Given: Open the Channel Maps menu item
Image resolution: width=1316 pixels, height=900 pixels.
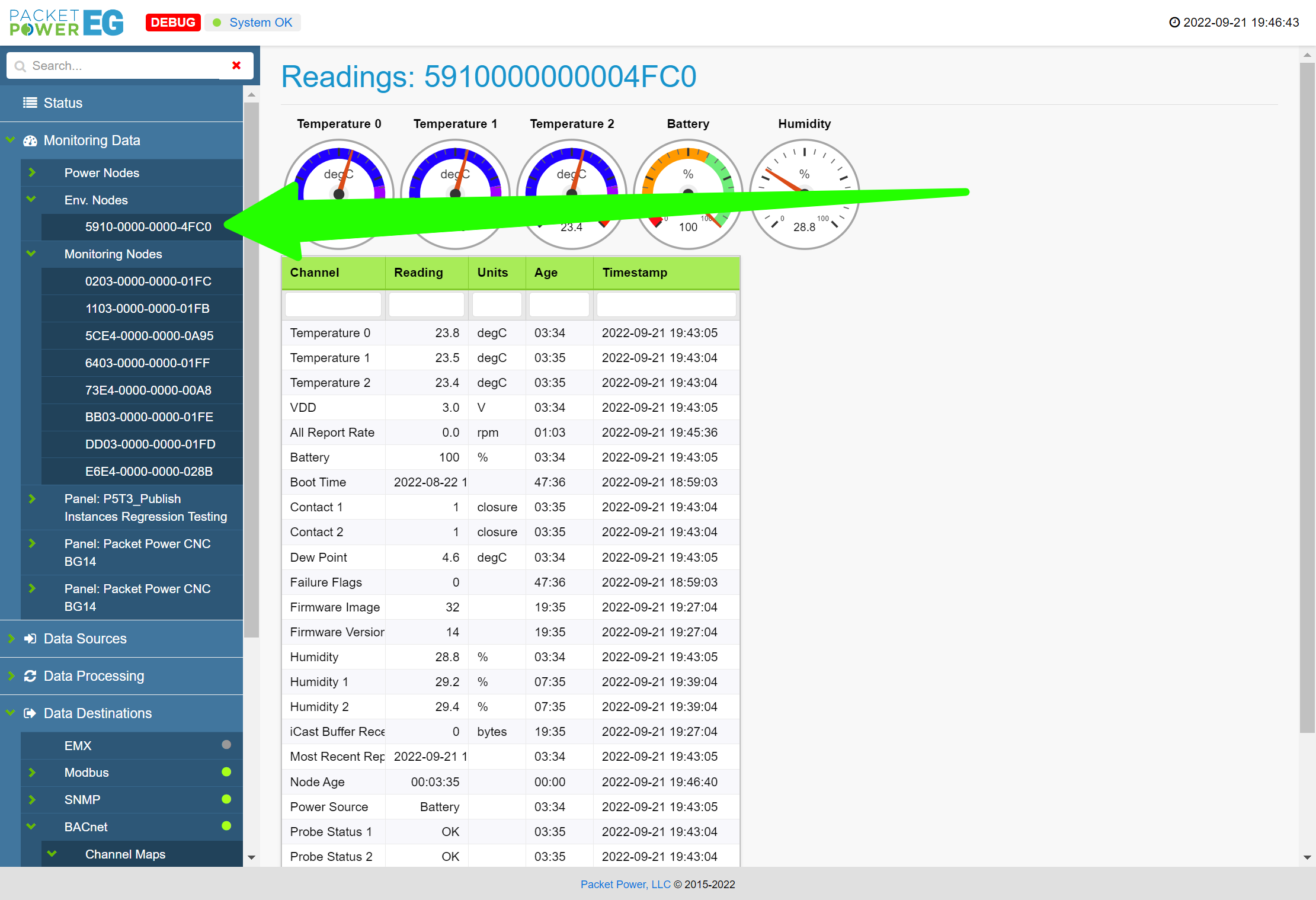Looking at the screenshot, I should 125,854.
